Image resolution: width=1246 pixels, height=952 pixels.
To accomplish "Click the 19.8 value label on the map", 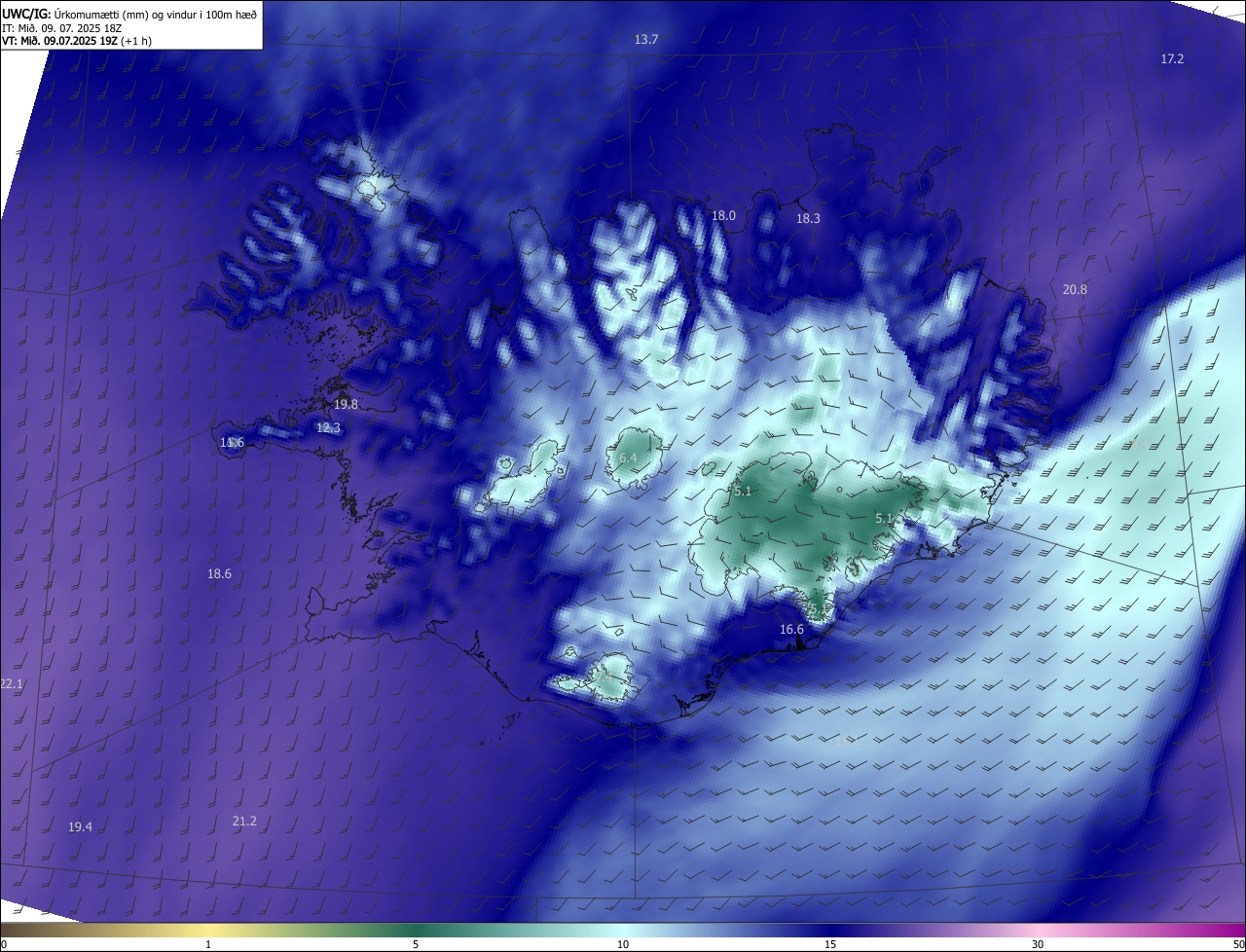I will coord(346,405).
